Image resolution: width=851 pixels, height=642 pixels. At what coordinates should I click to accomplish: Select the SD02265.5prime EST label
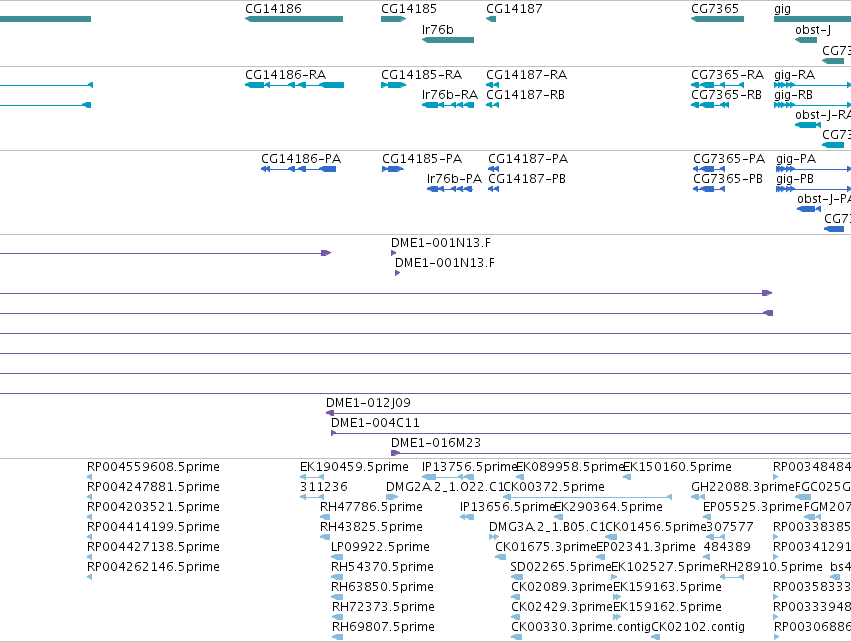561,568
